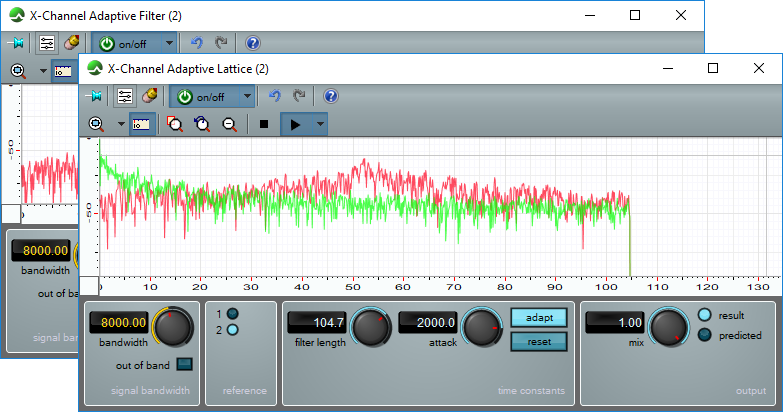This screenshot has width=783, height=412.
Task: Click the attack value field showing 2000.0
Action: click(x=428, y=322)
